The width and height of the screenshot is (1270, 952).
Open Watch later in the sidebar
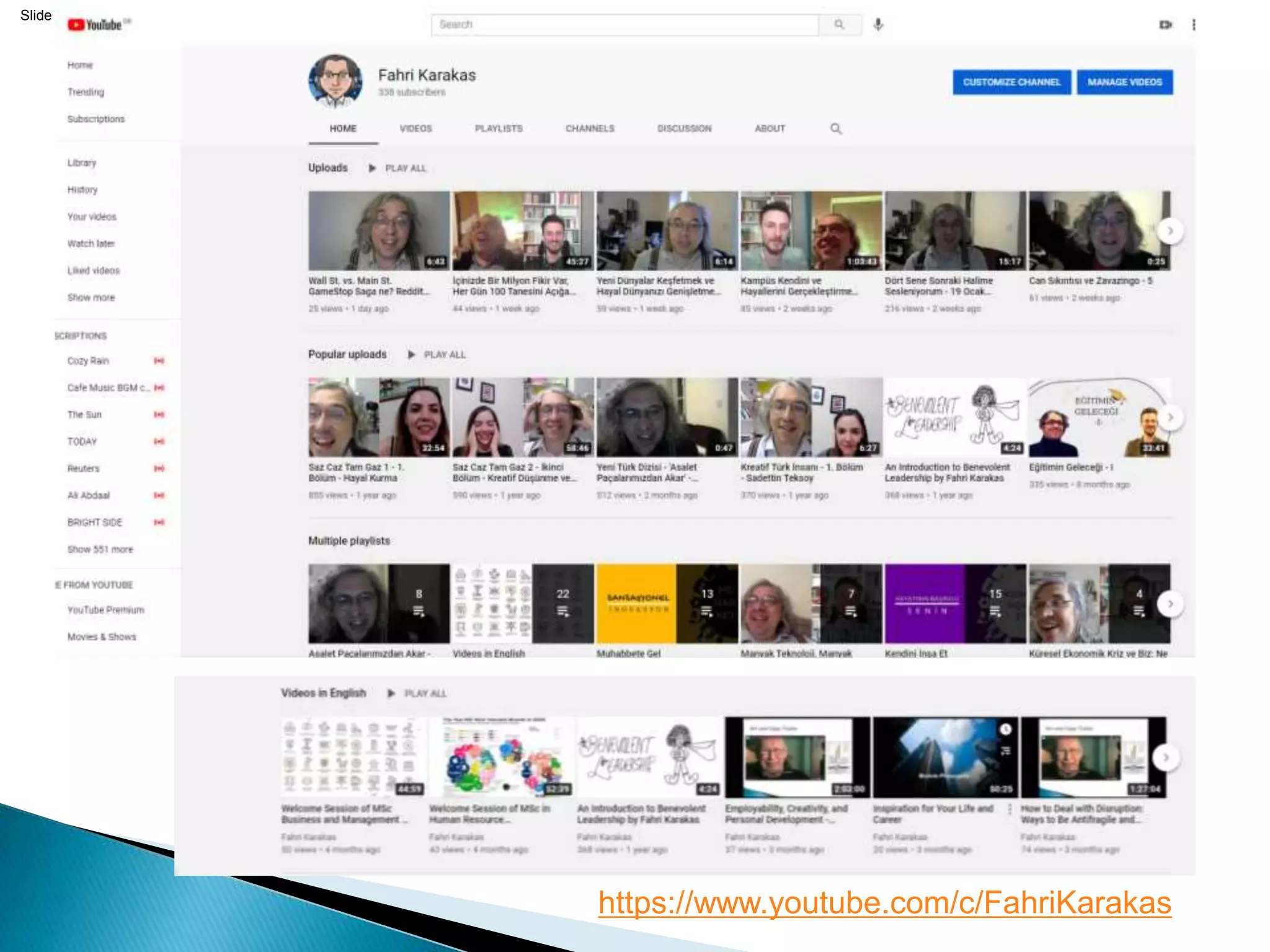click(x=91, y=244)
